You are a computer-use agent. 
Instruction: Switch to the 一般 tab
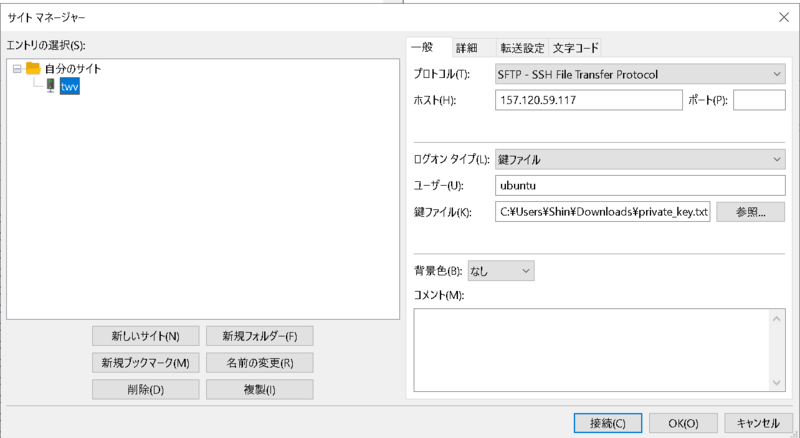point(429,47)
